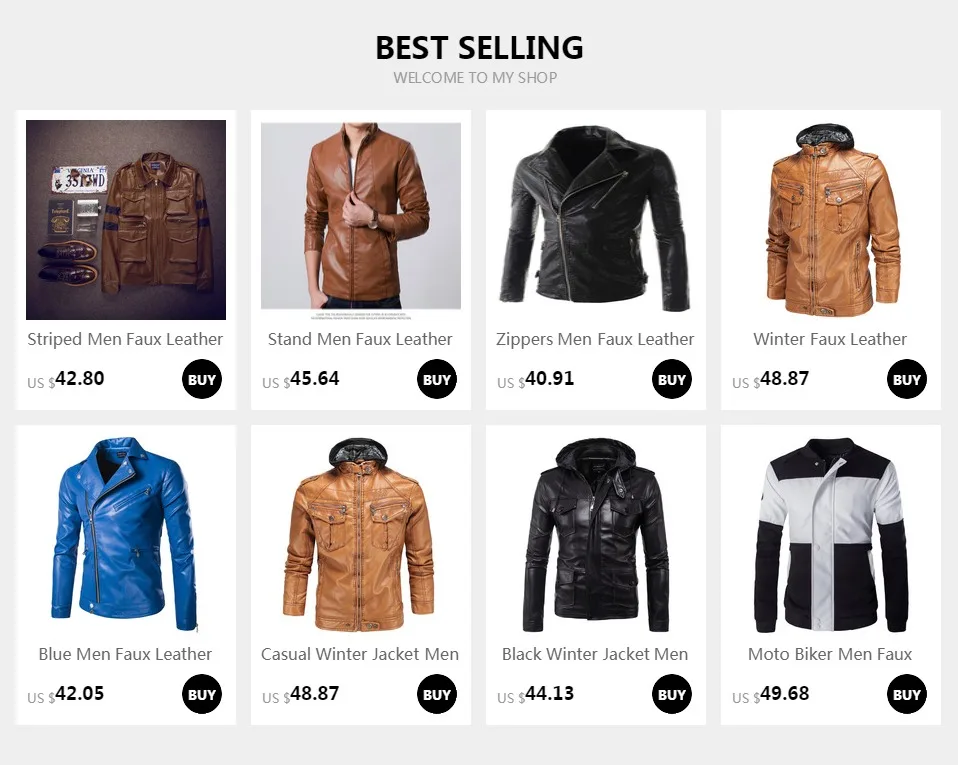Open Moto Biker Men Faux title link

click(x=830, y=654)
